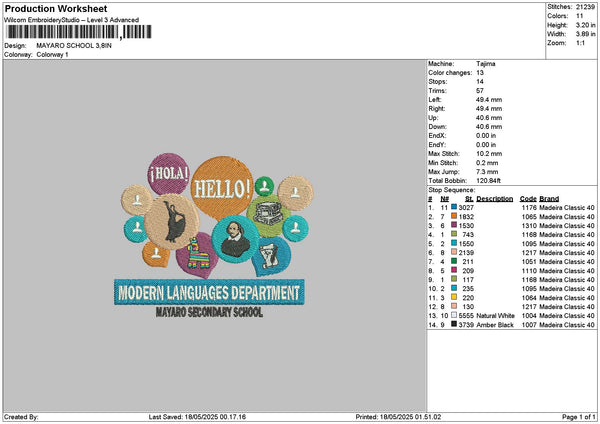The image size is (600, 424).
Task: Click thread code 1310 in the table
Action: 529,226
